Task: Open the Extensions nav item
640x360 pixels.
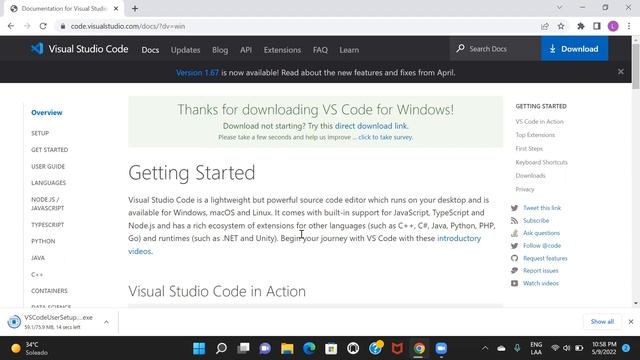Action: [282, 50]
